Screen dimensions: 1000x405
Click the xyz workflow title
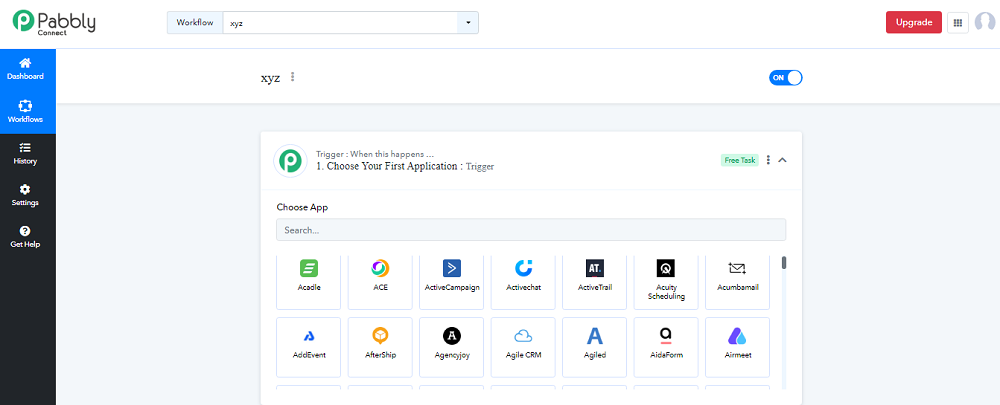coord(270,78)
